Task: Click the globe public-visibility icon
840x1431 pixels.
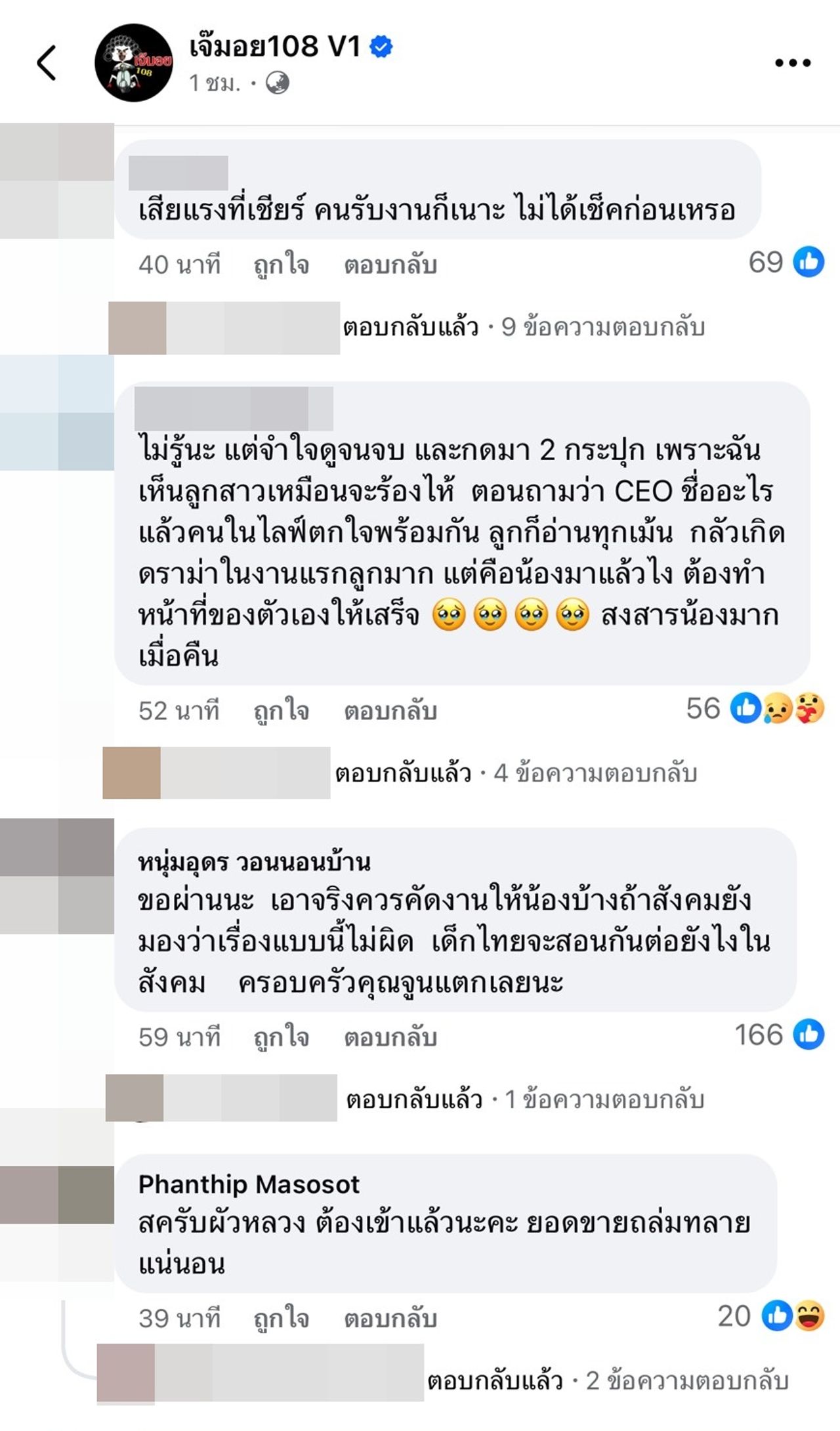Action: tap(277, 83)
